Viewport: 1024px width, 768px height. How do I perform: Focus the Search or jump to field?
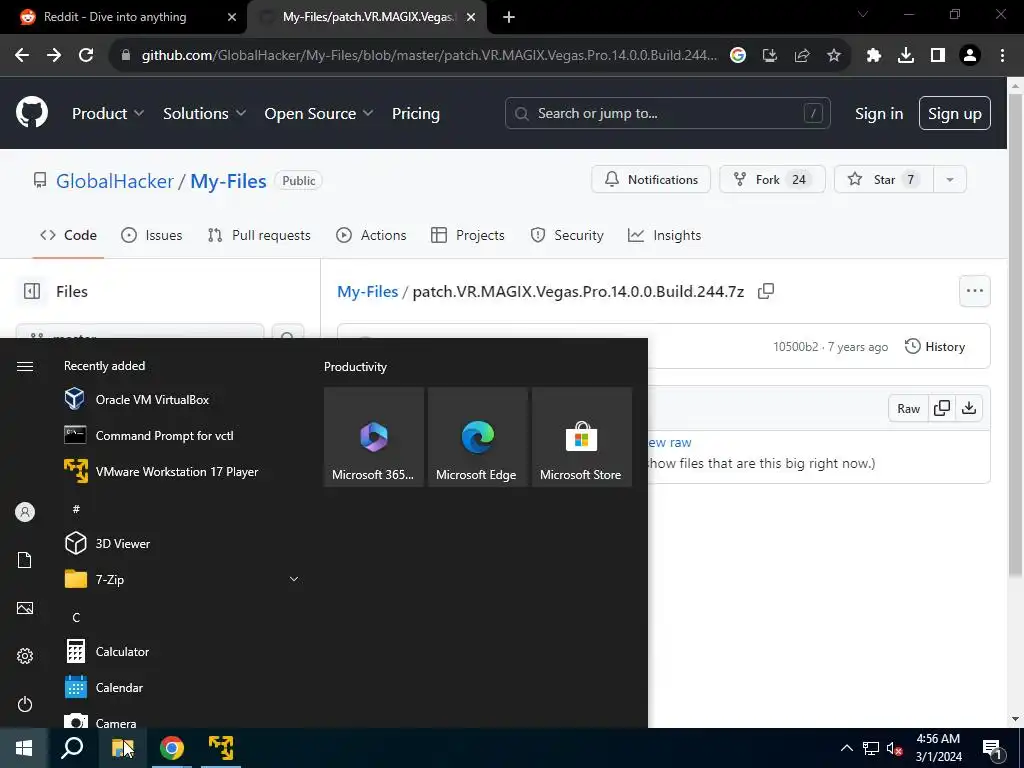[667, 113]
